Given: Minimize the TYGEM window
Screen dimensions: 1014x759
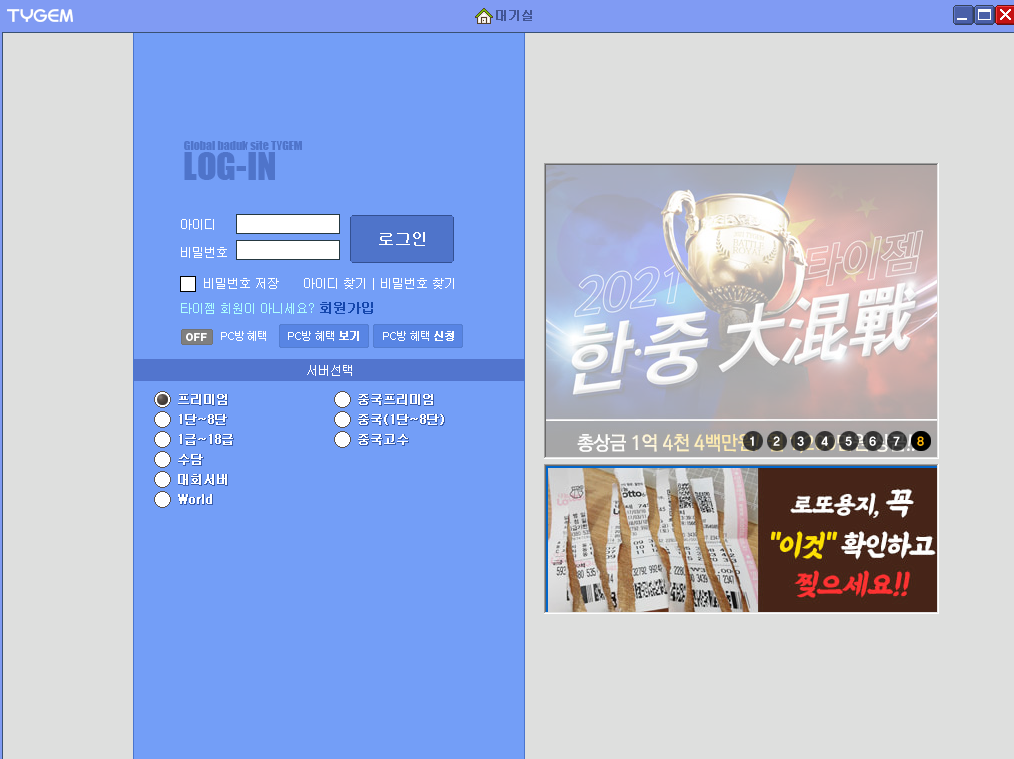Looking at the screenshot, I should (963, 15).
